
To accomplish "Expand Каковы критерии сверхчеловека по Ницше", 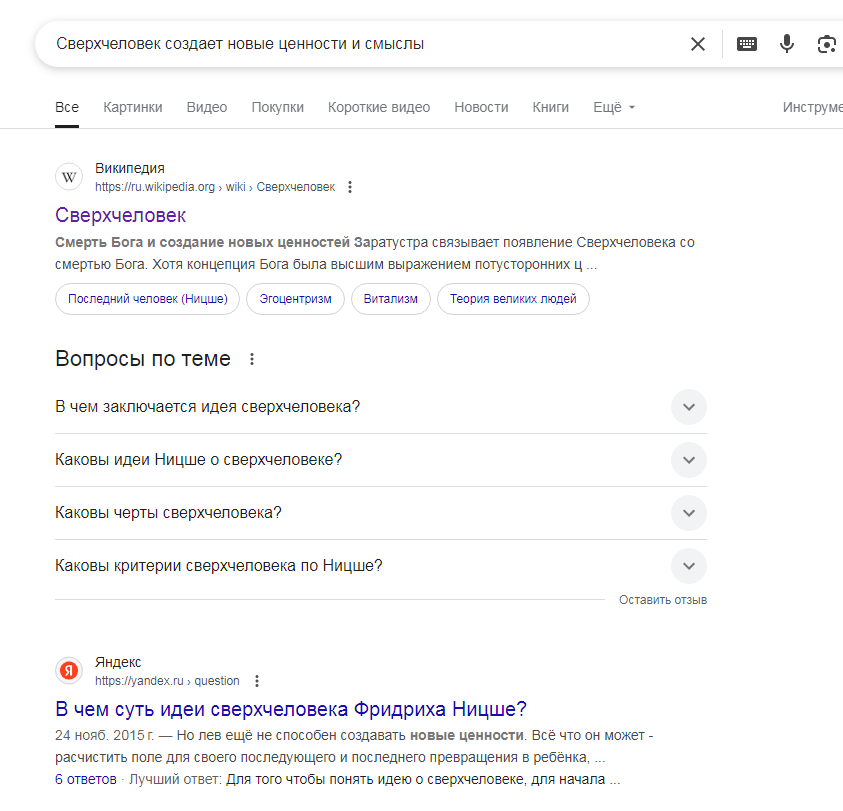I will click(381, 566).
